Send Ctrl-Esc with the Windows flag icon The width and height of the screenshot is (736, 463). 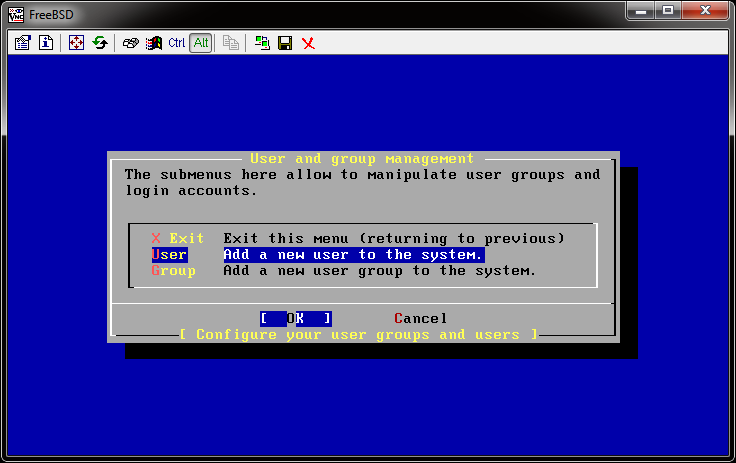coord(153,43)
